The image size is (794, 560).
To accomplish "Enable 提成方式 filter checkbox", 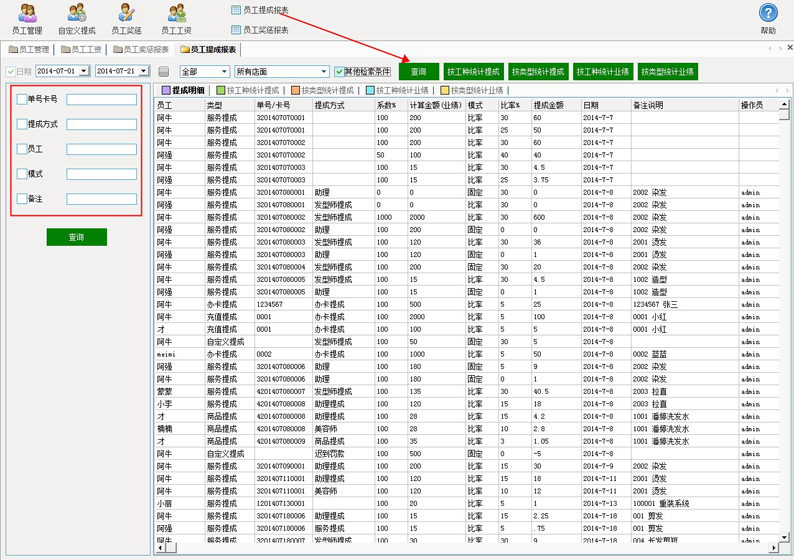I will (22, 124).
